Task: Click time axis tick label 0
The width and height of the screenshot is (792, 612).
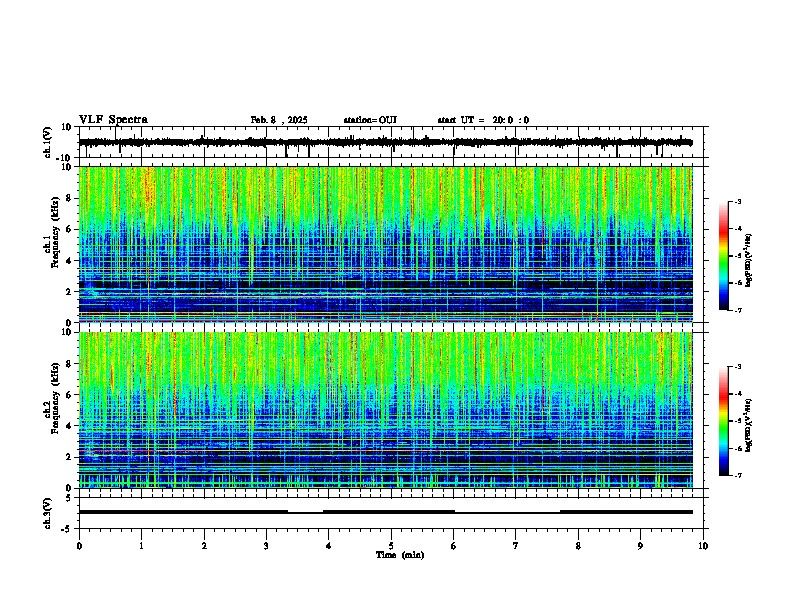Action: point(79,546)
